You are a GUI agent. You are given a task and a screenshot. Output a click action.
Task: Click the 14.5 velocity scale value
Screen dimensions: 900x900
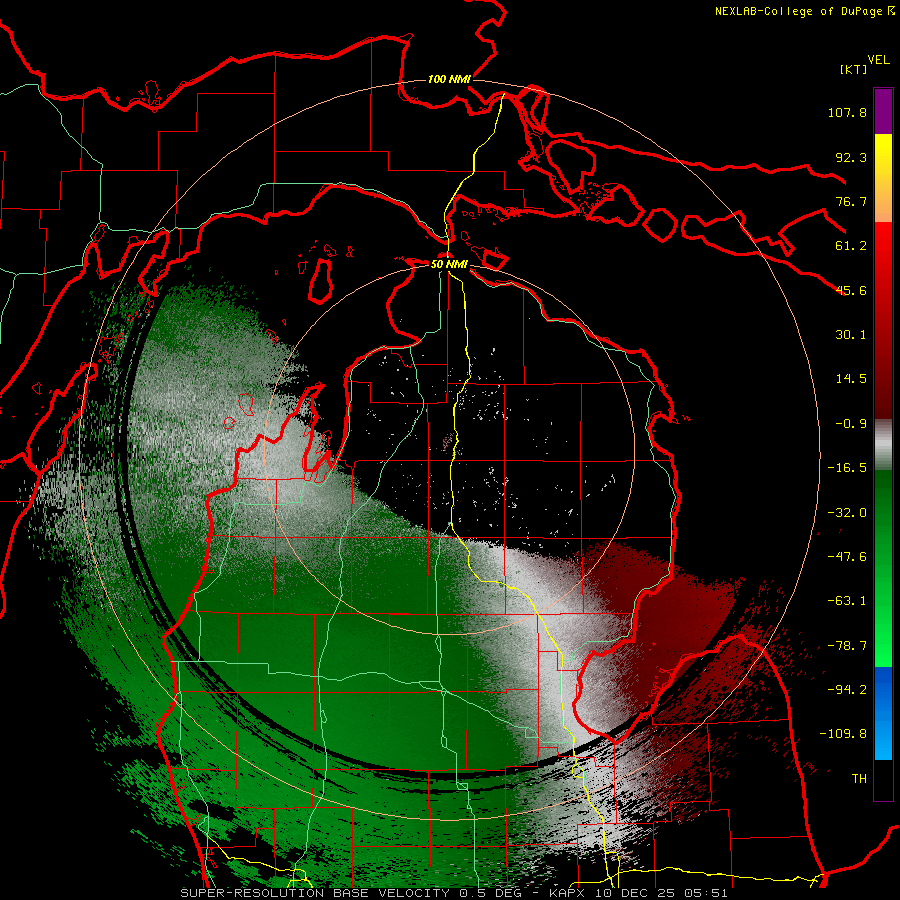(851, 379)
